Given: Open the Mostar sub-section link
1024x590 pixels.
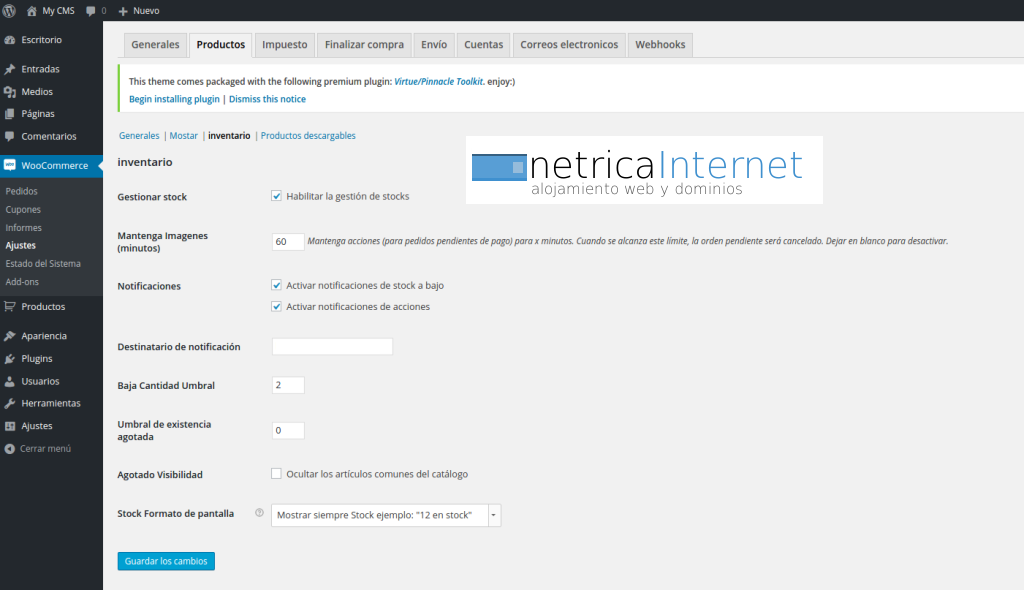Looking at the screenshot, I should pyautogui.click(x=184, y=136).
